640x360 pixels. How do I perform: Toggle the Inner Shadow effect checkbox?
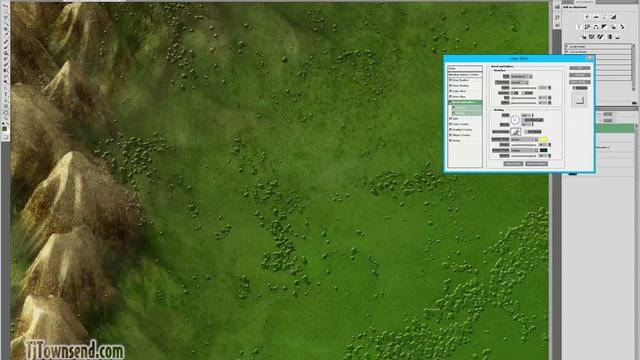coord(450,86)
